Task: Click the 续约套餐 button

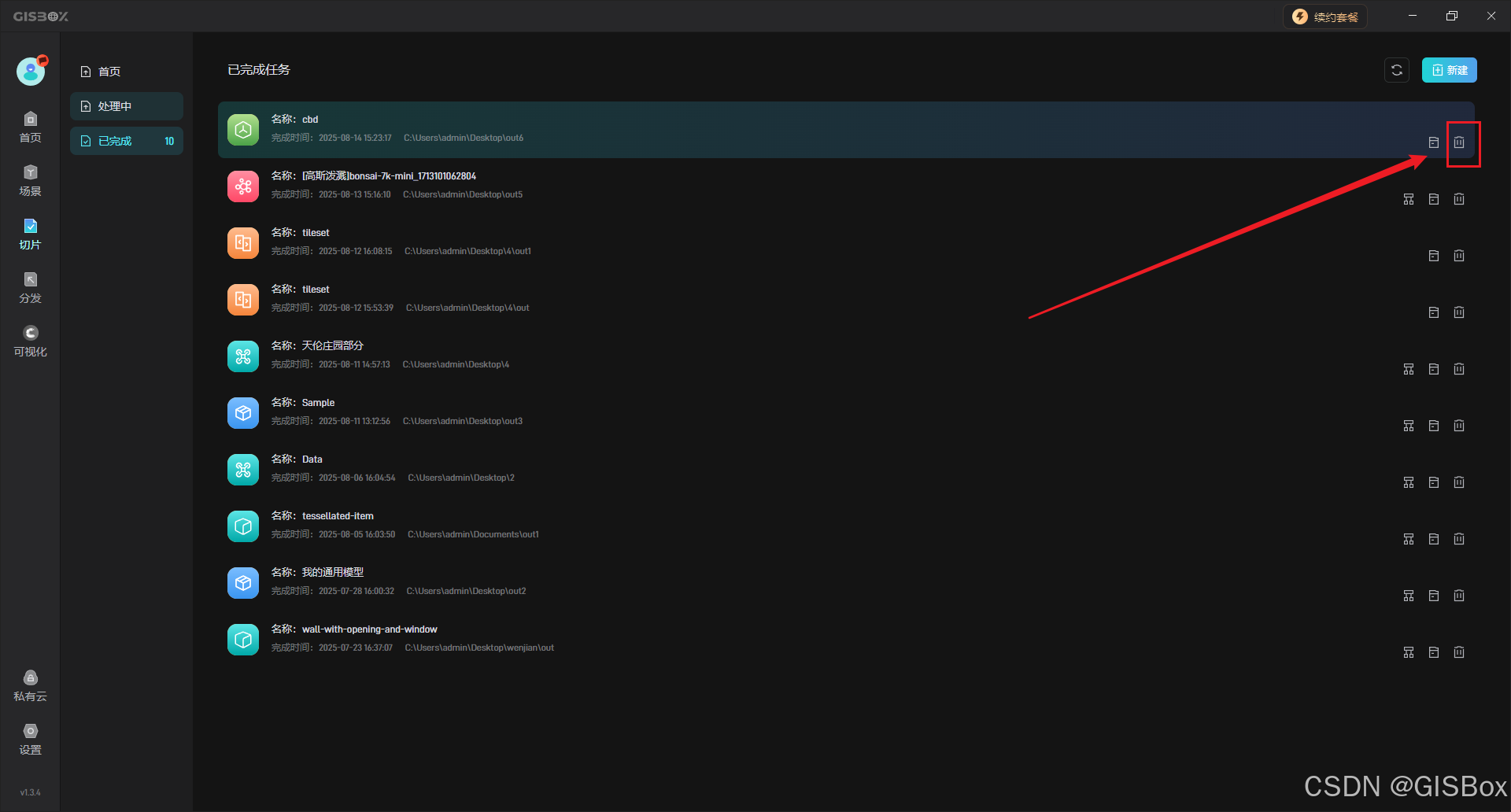Action: [1325, 17]
